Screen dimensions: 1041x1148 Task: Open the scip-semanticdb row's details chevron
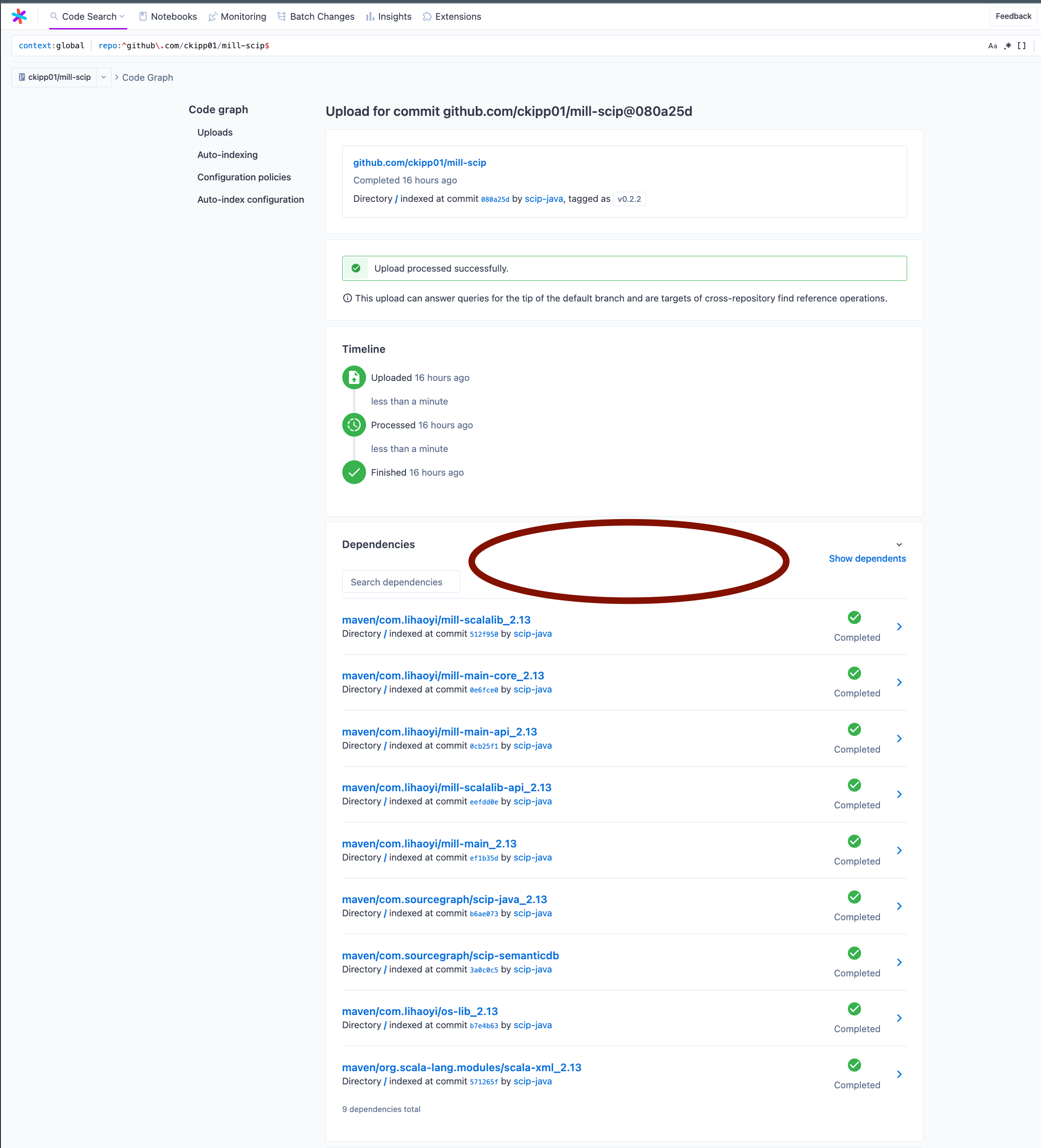pos(899,962)
